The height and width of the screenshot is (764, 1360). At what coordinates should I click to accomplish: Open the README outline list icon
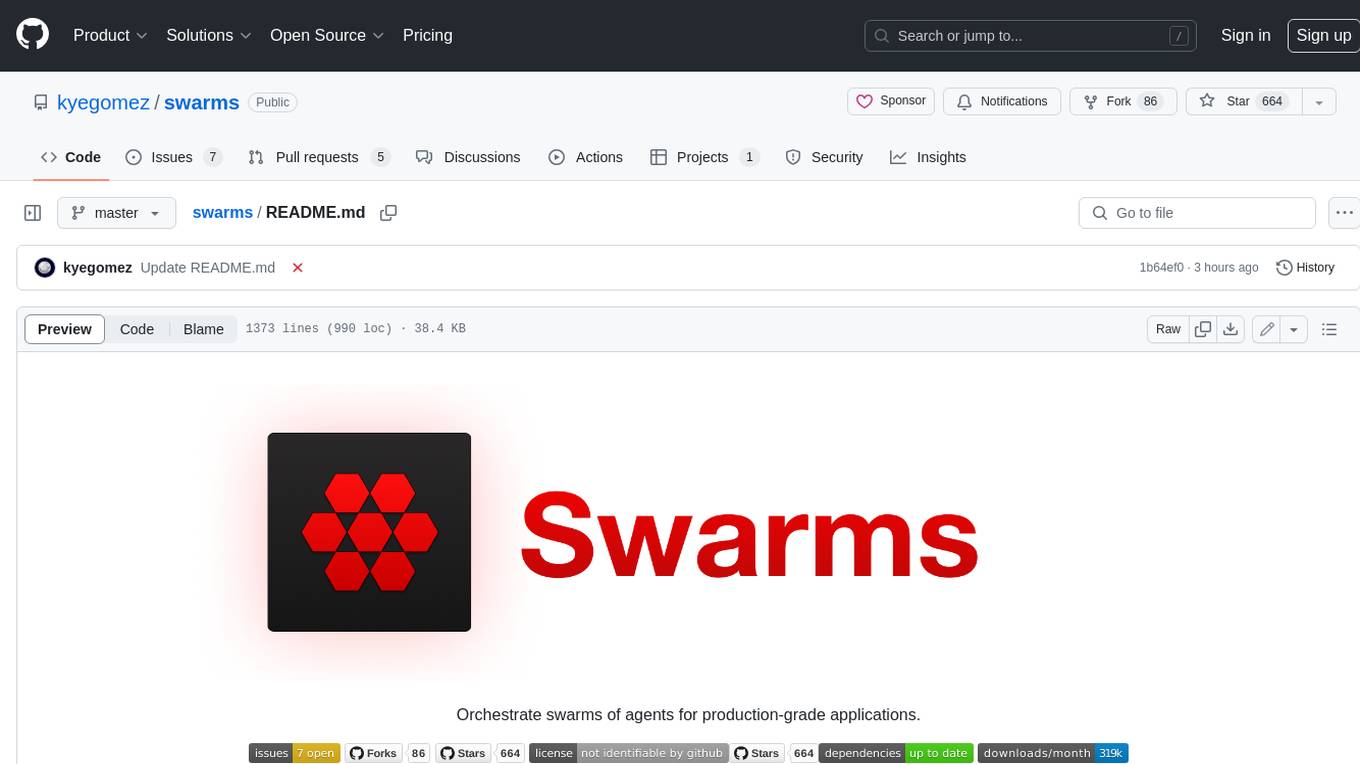click(1329, 329)
